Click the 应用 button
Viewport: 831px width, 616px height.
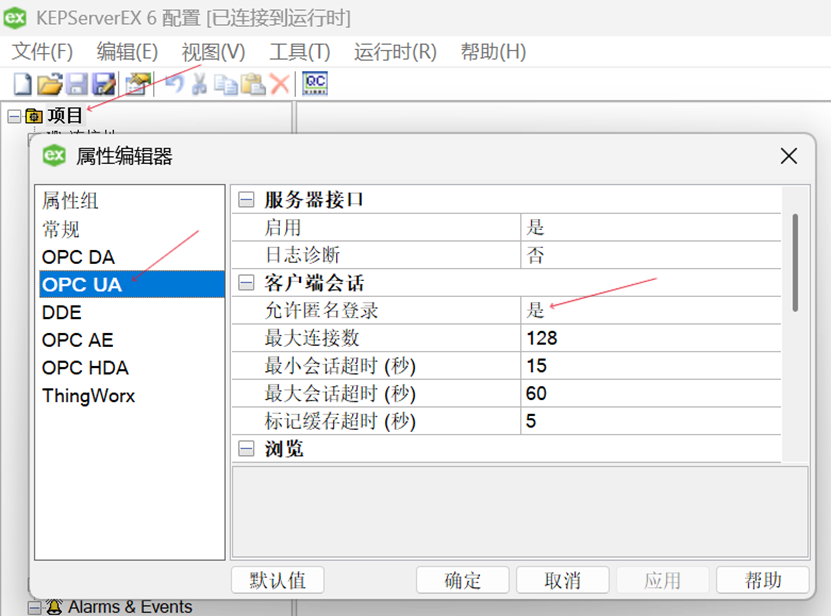tap(662, 580)
